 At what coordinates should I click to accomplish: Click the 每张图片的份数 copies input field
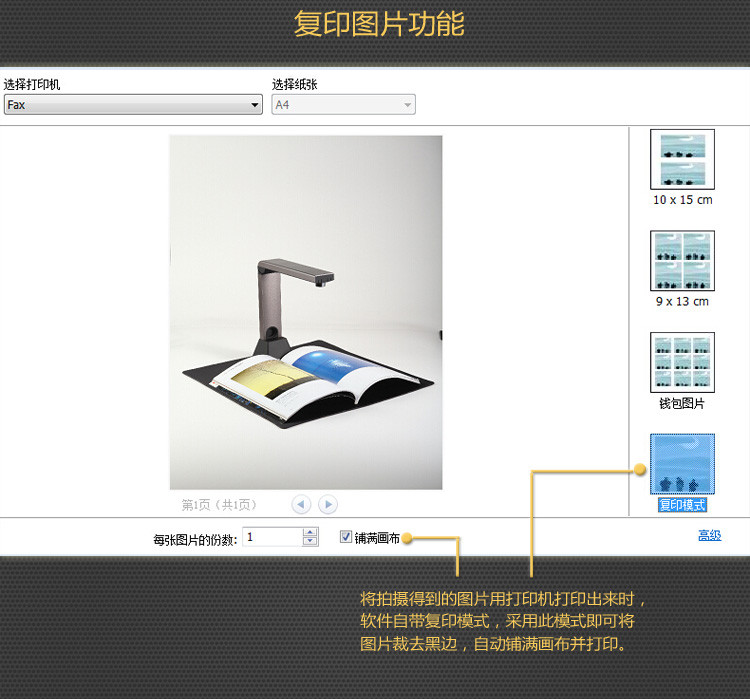271,537
